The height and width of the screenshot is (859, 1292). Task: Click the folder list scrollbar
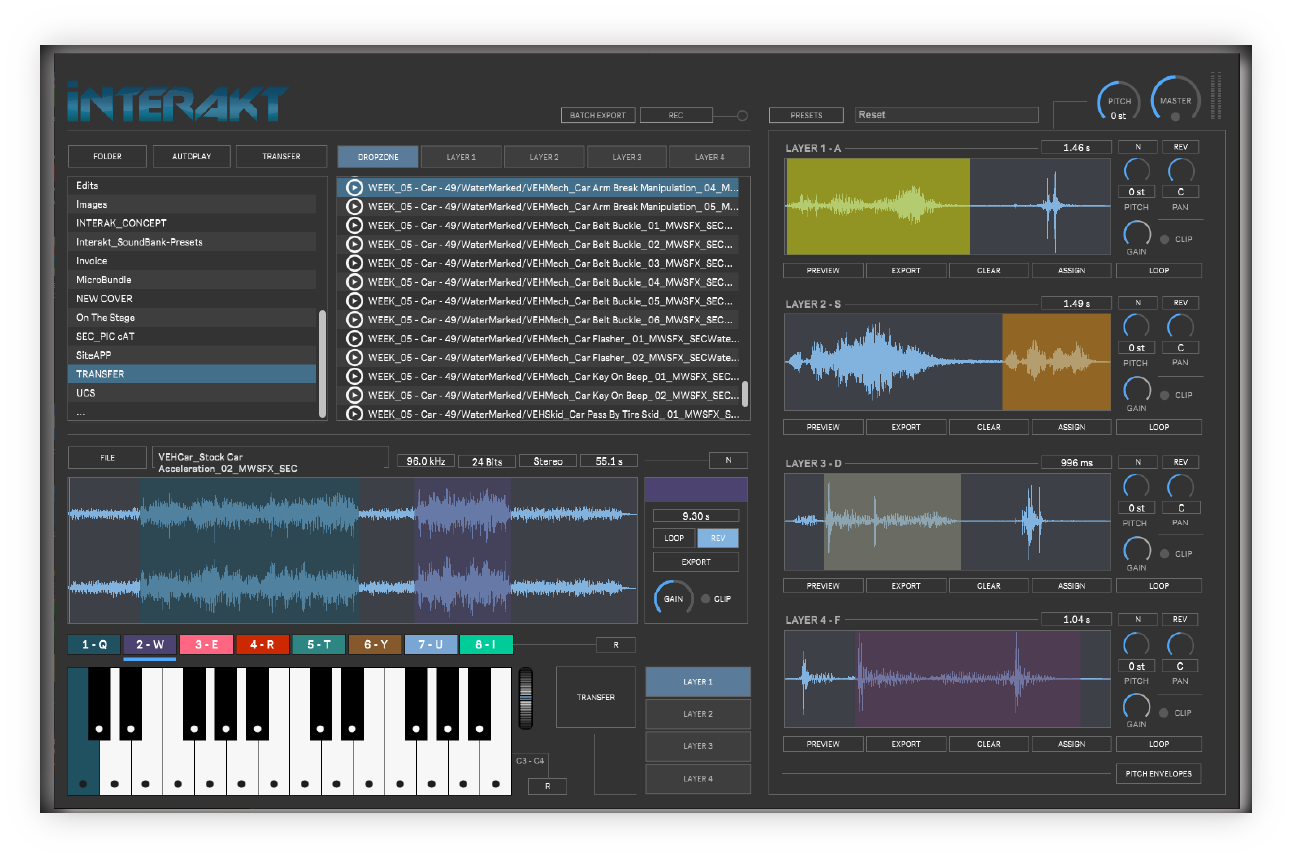[322, 364]
